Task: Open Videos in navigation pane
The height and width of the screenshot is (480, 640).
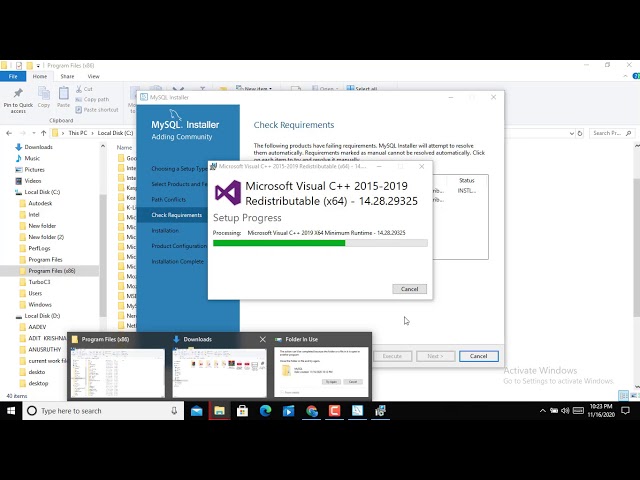Action: pos(33,181)
